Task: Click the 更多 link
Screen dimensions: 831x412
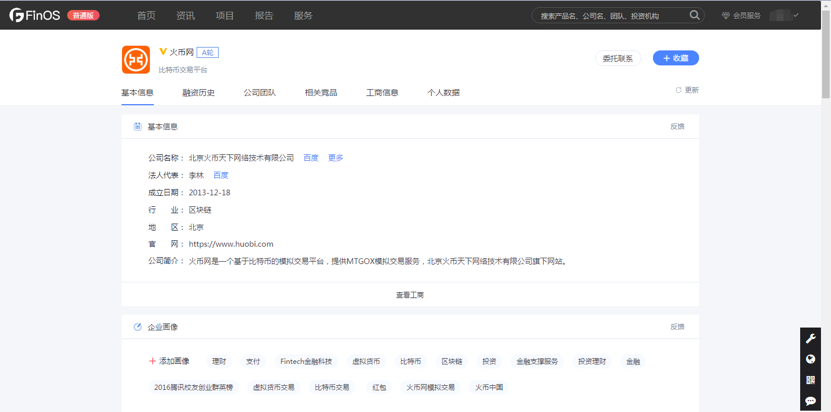Action: click(335, 157)
